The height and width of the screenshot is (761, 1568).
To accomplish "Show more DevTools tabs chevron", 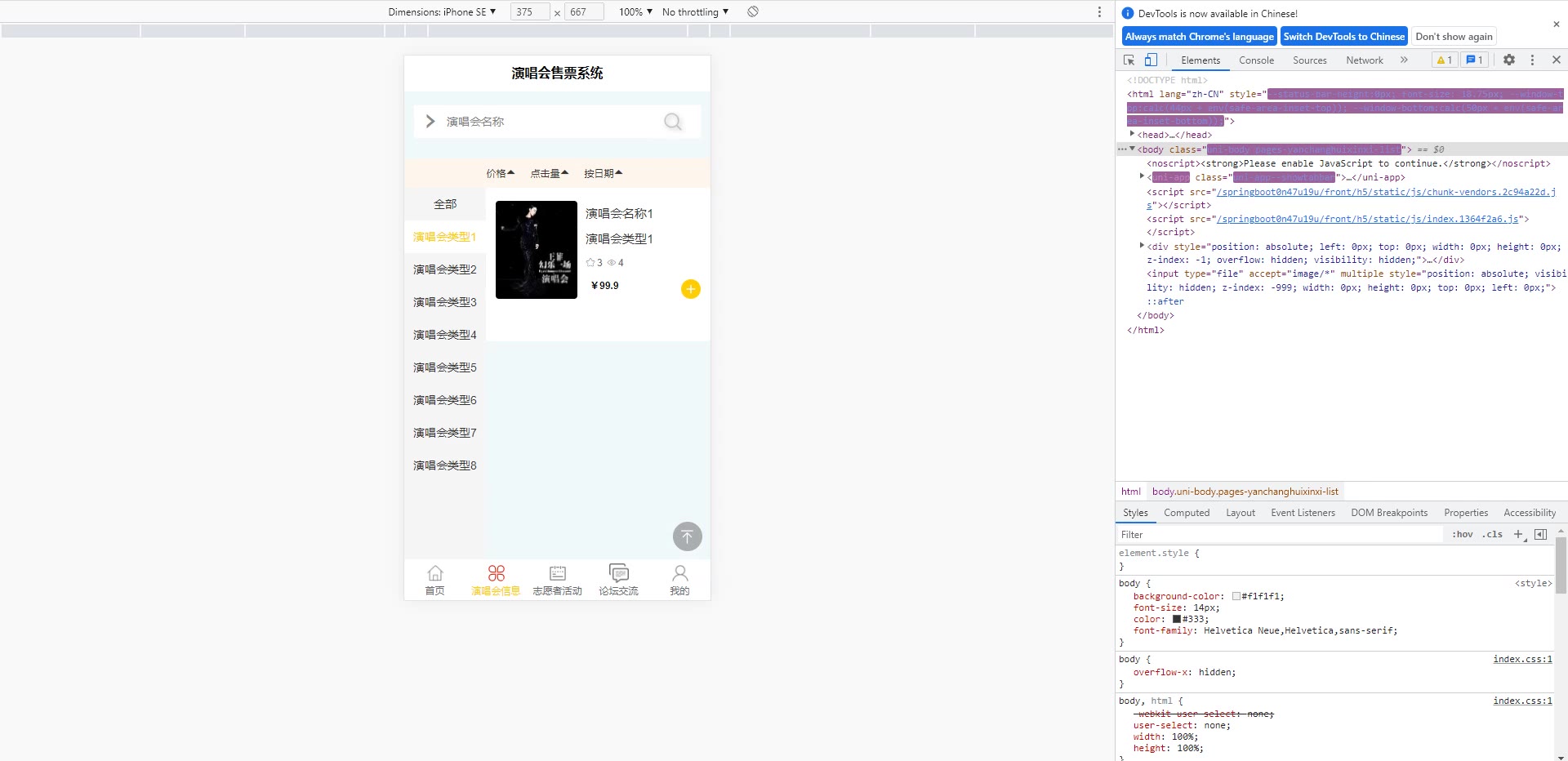I will pos(1405,60).
